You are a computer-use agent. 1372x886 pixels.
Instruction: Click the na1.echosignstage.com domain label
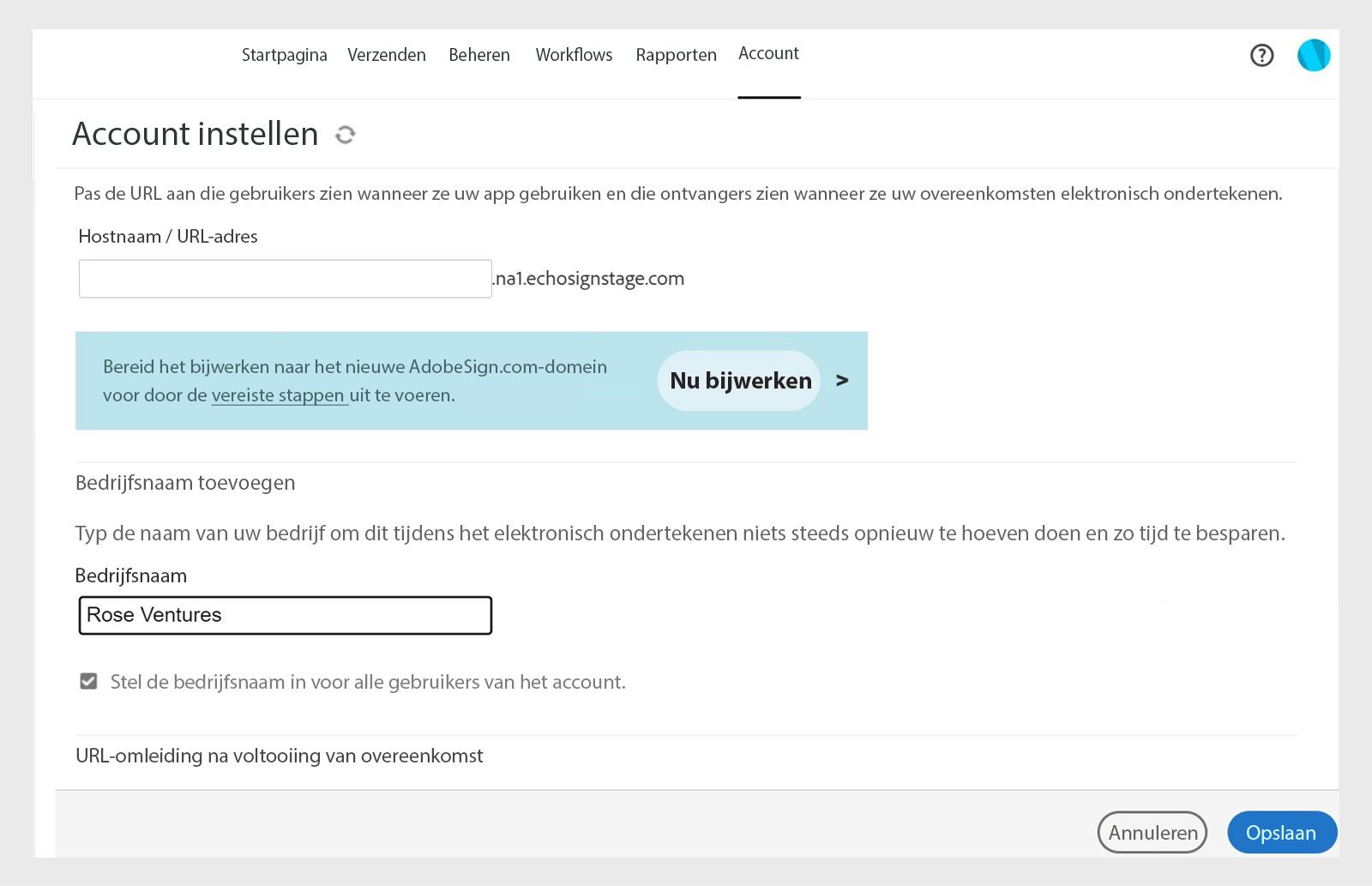(589, 278)
